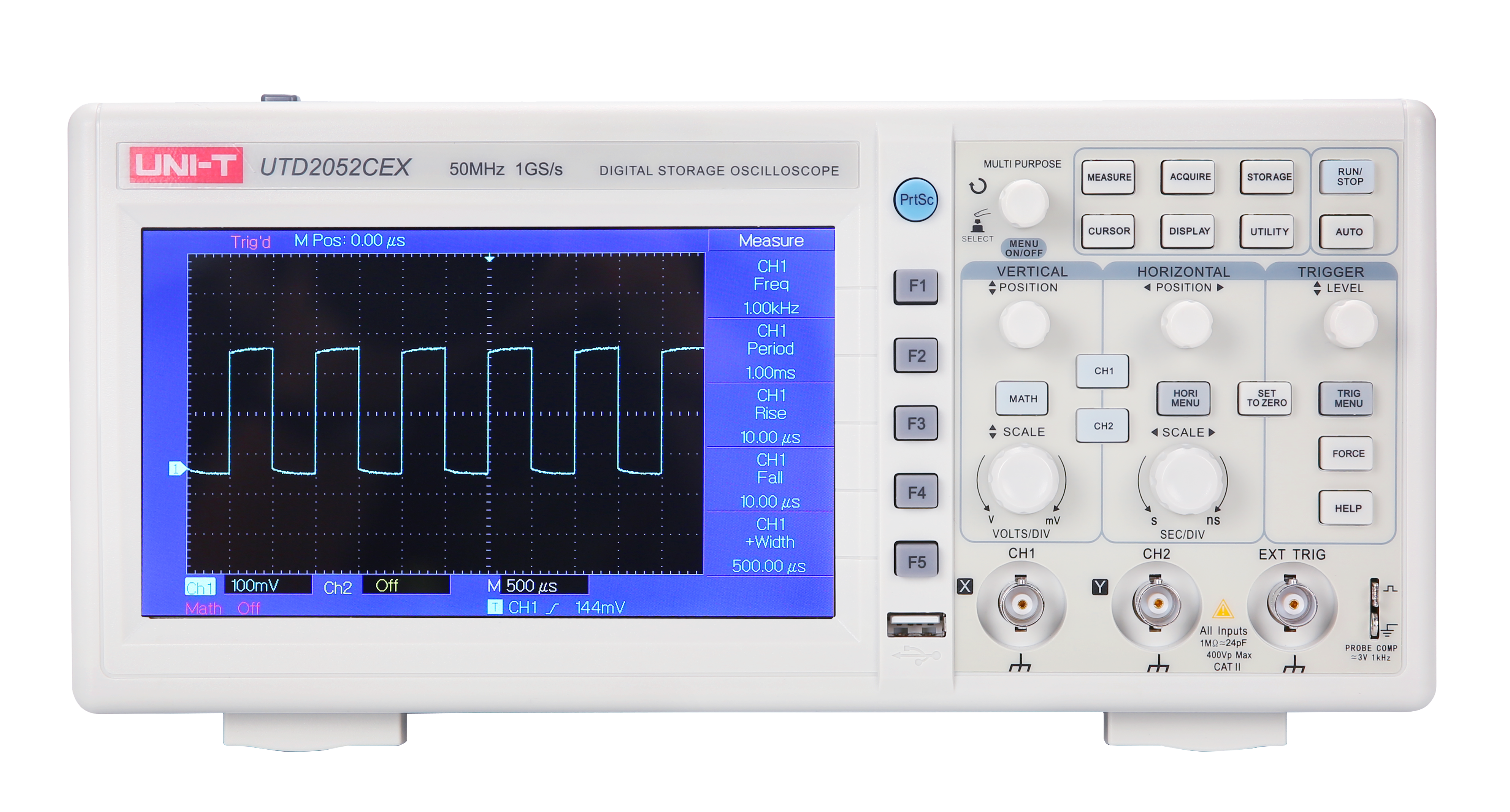The image size is (1510, 812).
Task: Tap the MATH button
Action: coord(1022,399)
